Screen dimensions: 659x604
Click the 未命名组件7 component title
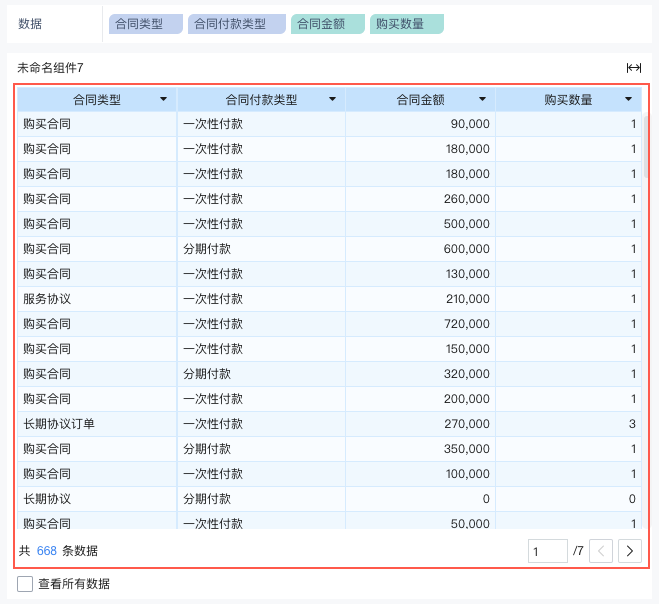pyautogui.click(x=50, y=68)
